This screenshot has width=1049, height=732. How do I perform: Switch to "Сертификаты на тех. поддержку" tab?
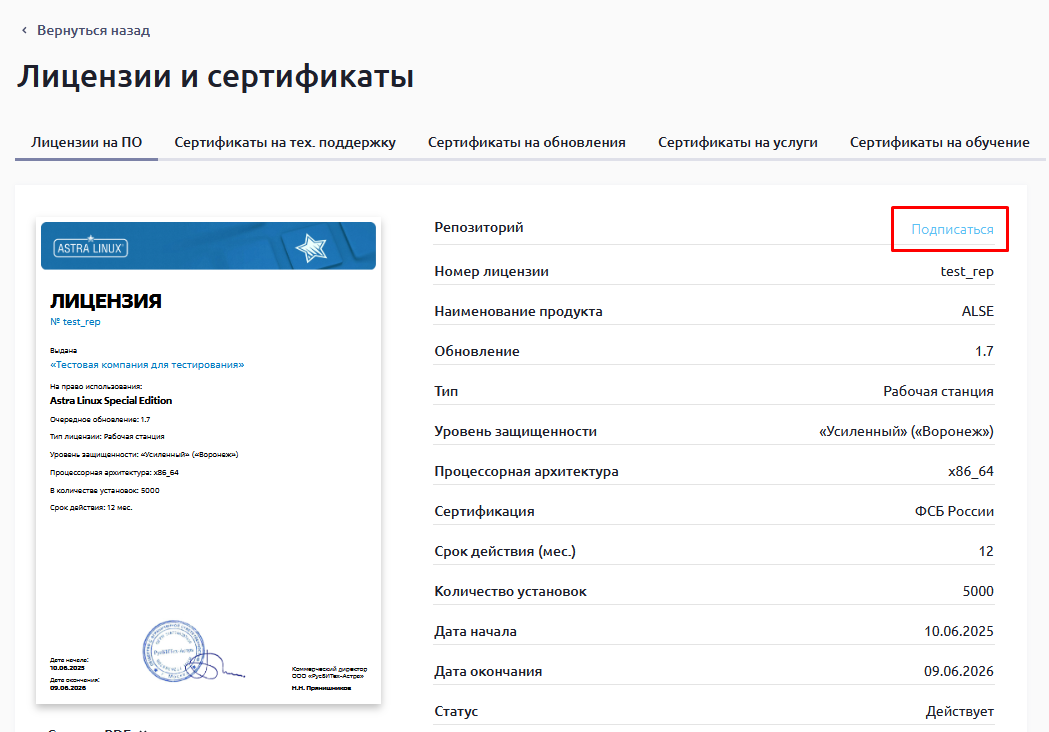[285, 142]
